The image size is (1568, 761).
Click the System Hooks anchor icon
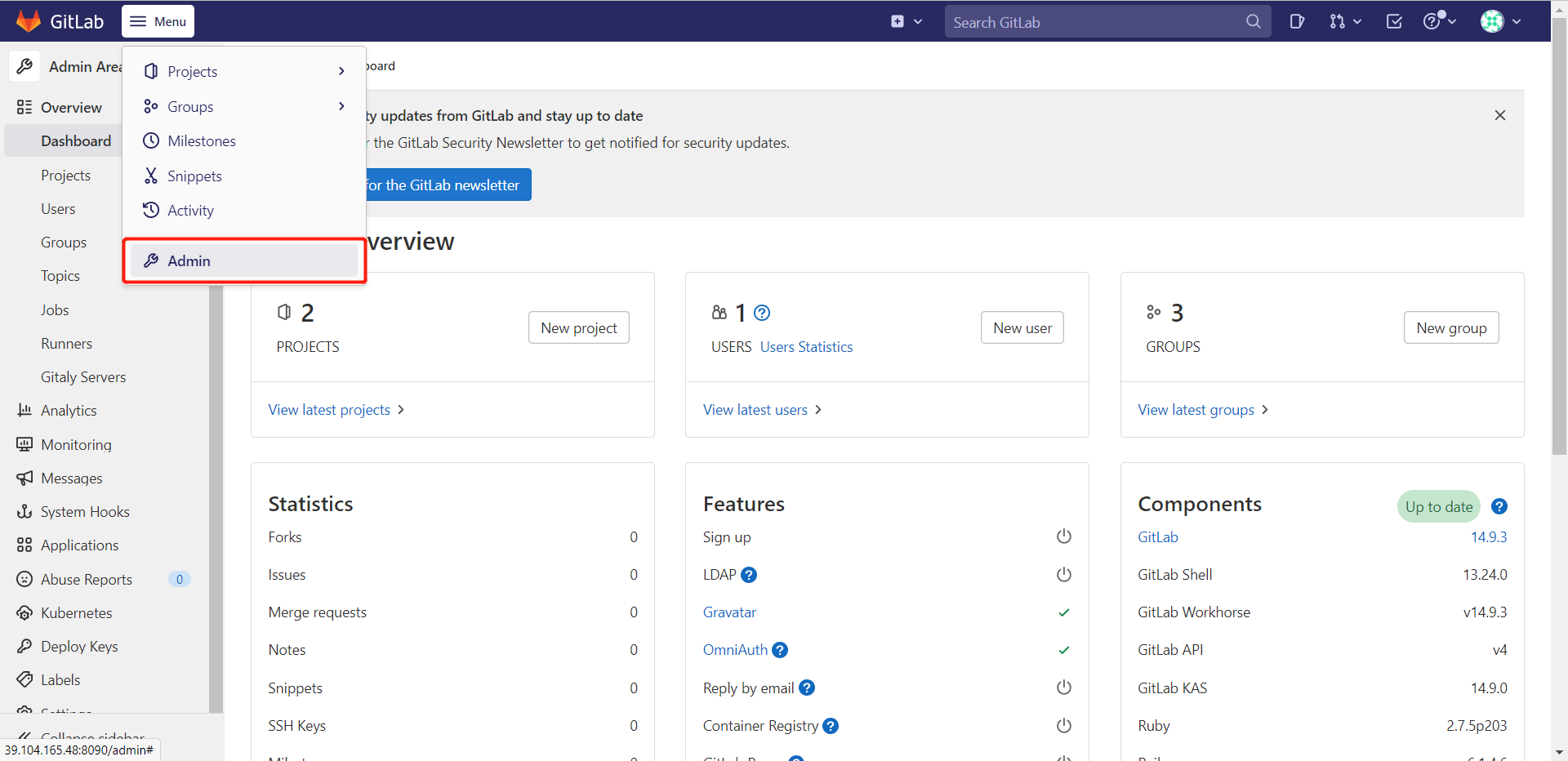[x=24, y=512]
